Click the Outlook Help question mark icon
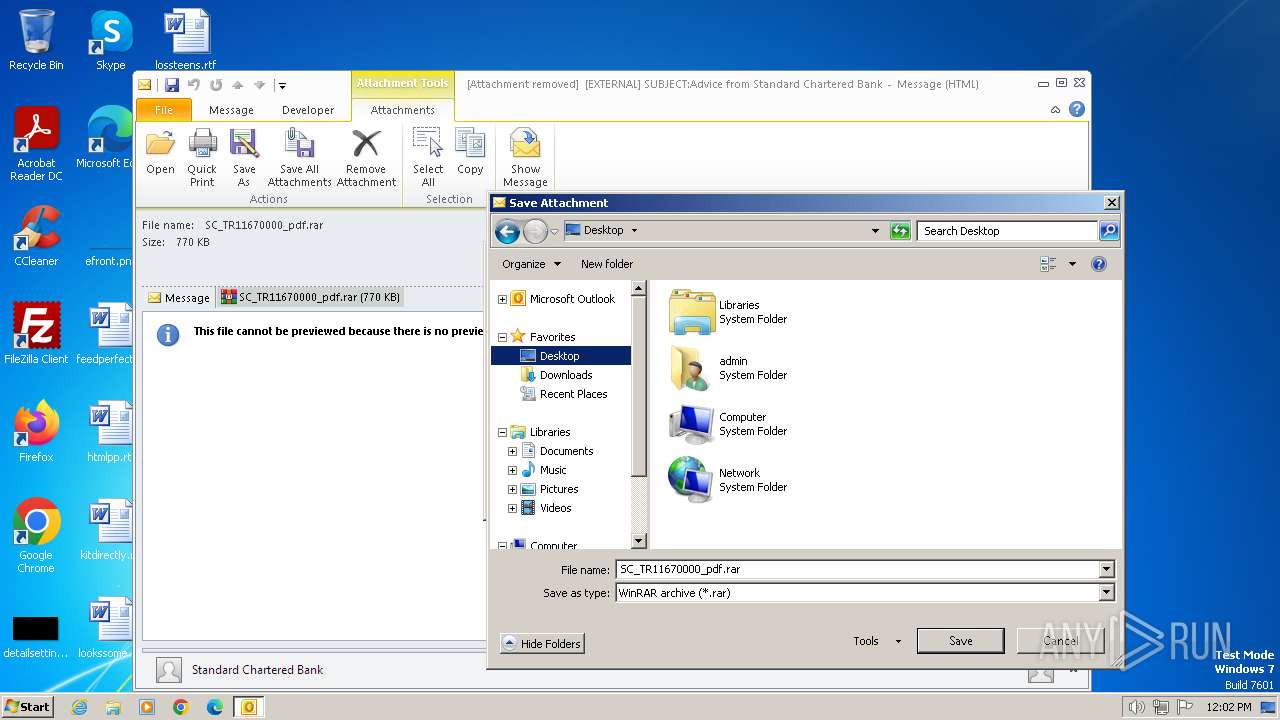Screen dimensions: 1280x720 1077,109
